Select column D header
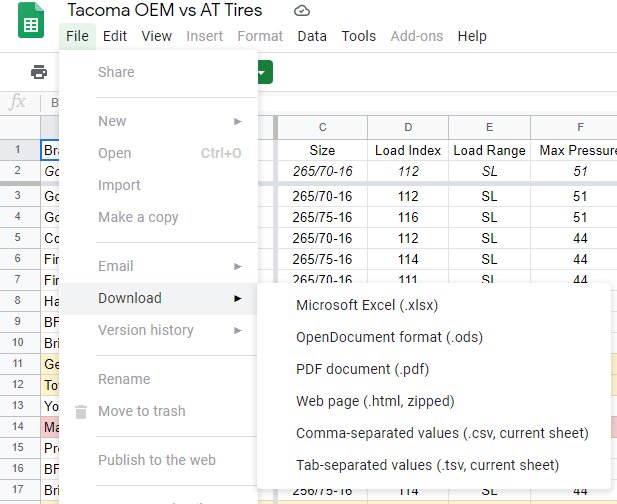Screen dimensions: 617x504 click(x=408, y=127)
